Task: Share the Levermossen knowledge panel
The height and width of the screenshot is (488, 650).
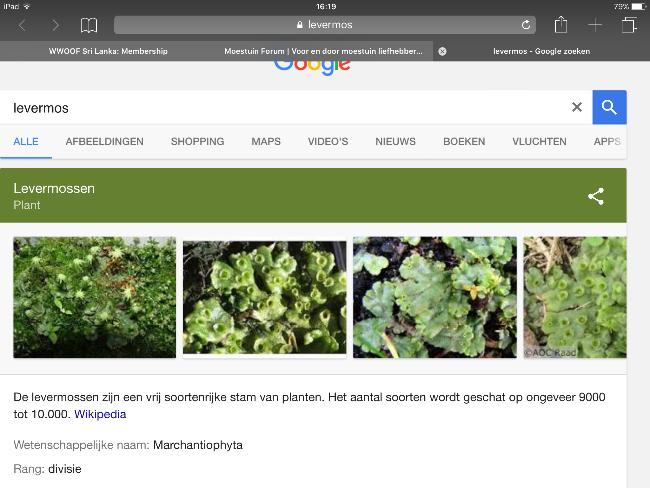Action: [x=596, y=196]
